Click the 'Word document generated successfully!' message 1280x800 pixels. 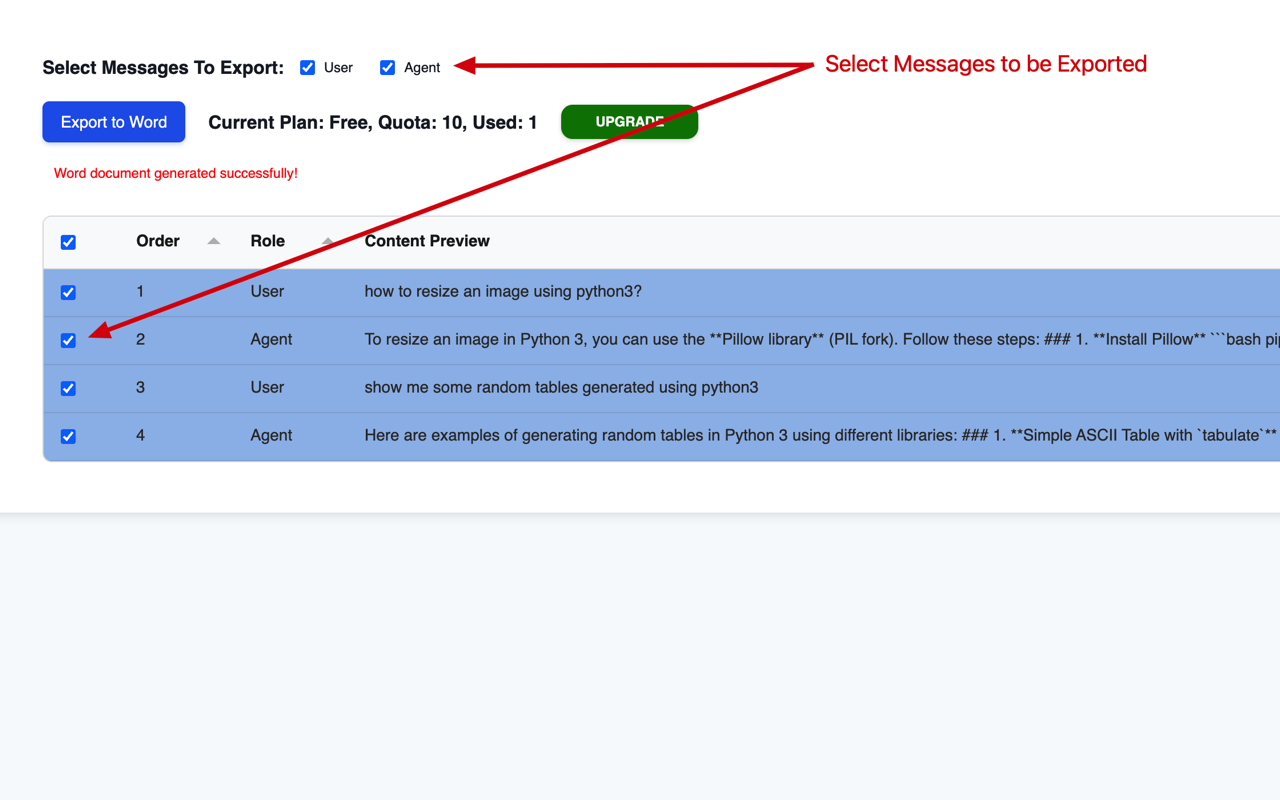pos(176,173)
